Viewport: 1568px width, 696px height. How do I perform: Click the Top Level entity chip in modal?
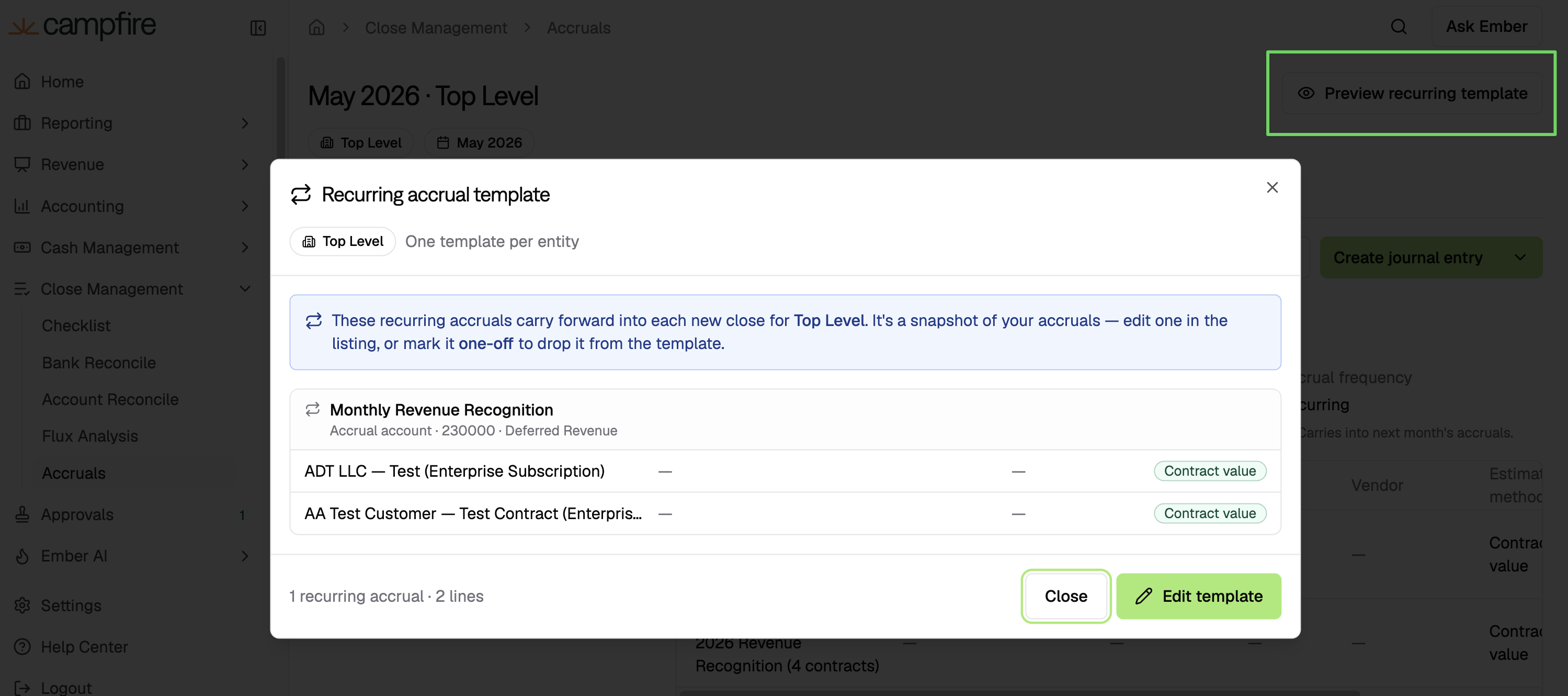click(343, 242)
